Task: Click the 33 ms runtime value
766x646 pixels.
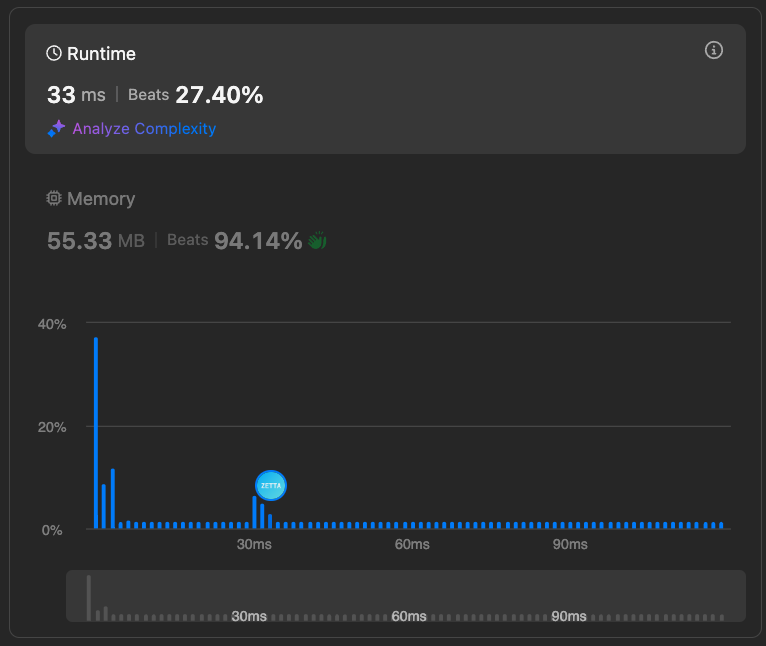Action: [76, 95]
